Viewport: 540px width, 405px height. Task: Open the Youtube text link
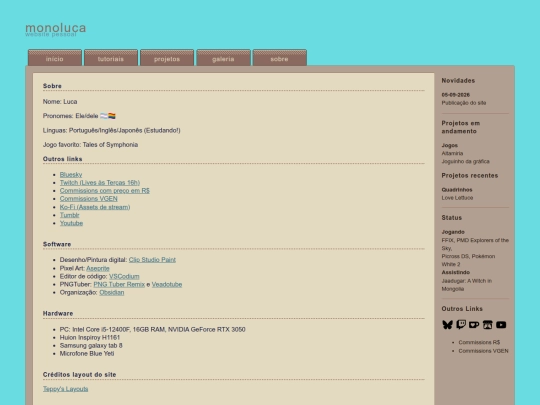click(x=71, y=223)
